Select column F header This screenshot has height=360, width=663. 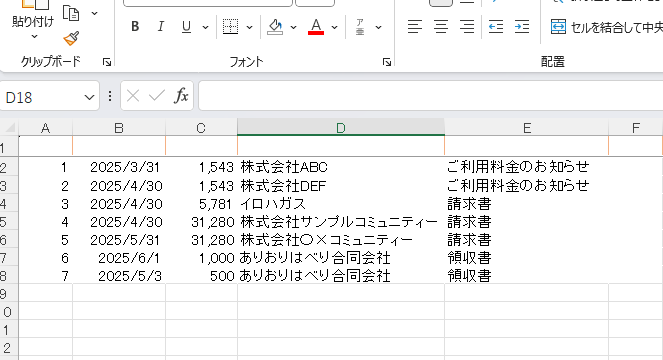click(636, 128)
